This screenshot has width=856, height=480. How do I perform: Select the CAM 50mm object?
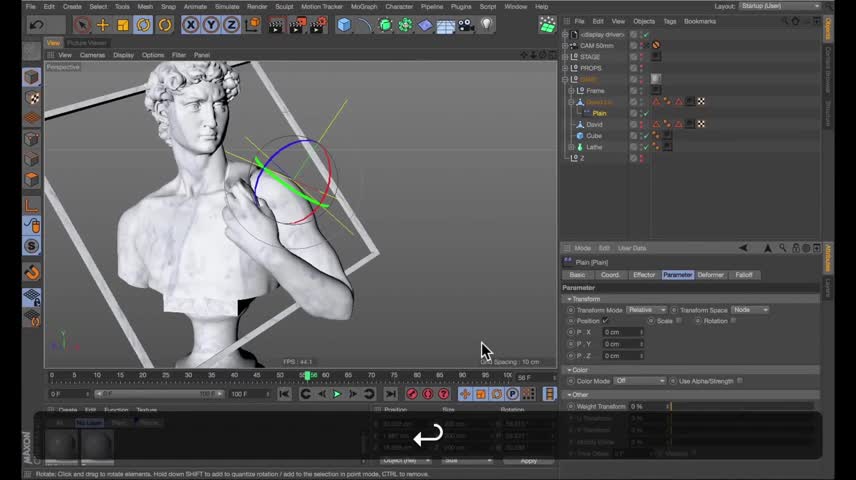pos(597,46)
